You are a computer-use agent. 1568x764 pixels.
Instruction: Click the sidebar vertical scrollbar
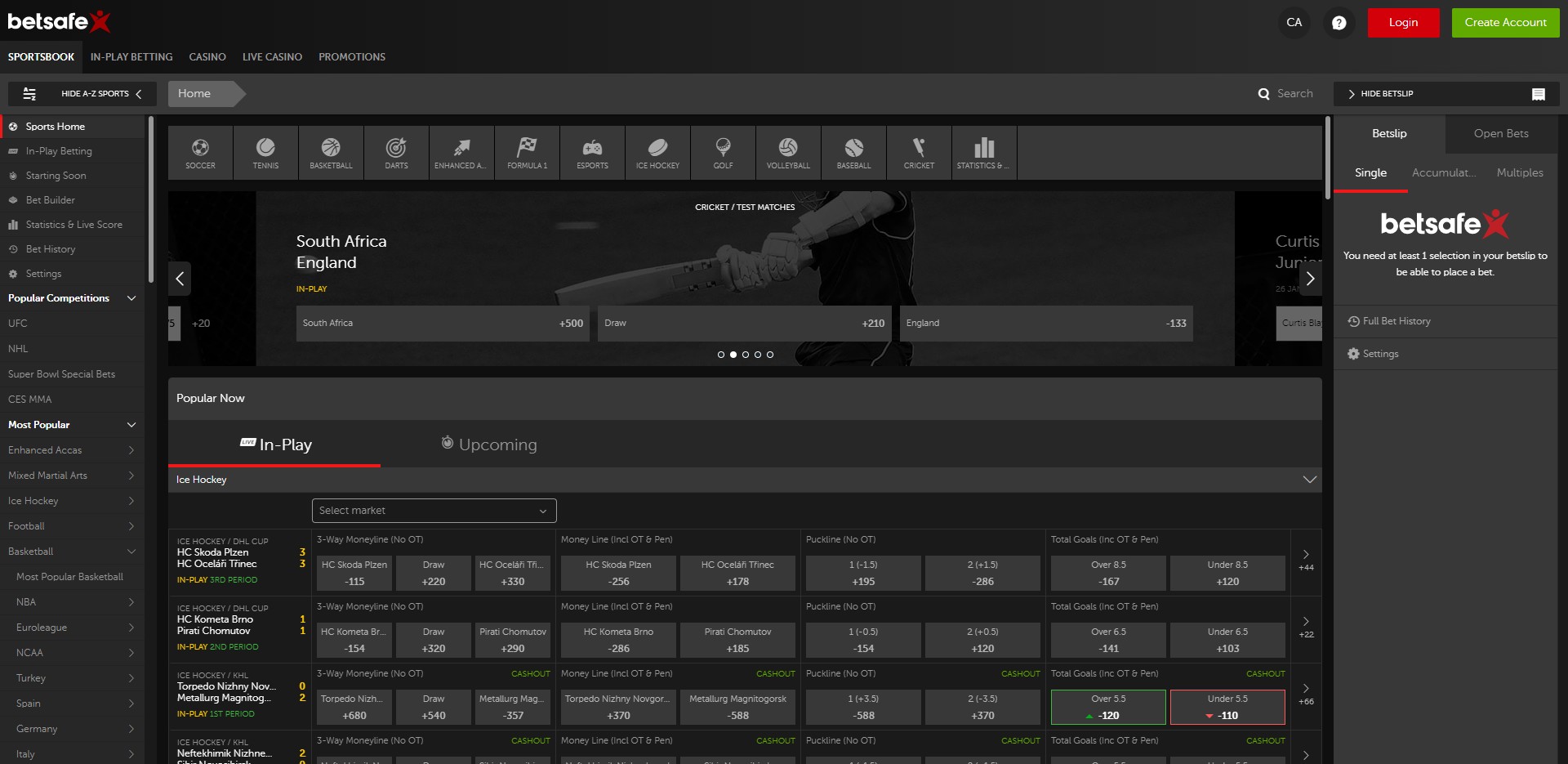[x=151, y=200]
